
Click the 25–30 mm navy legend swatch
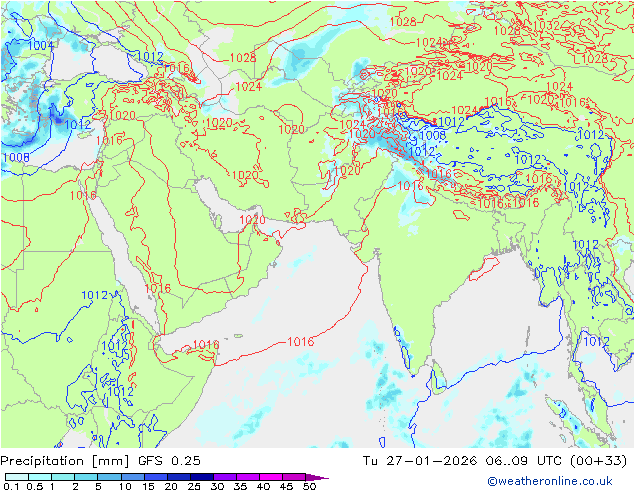coord(201,477)
